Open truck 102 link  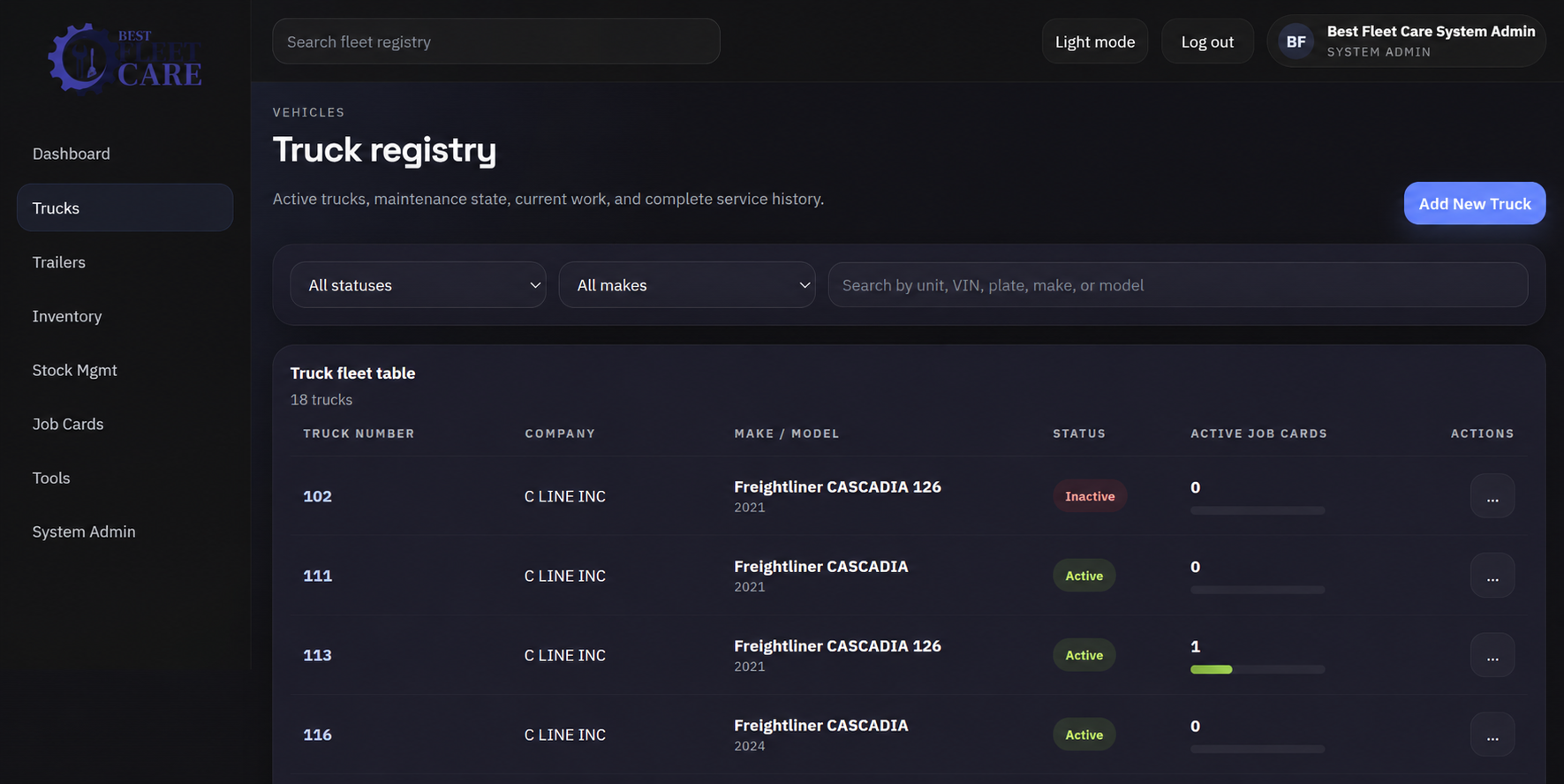[317, 496]
